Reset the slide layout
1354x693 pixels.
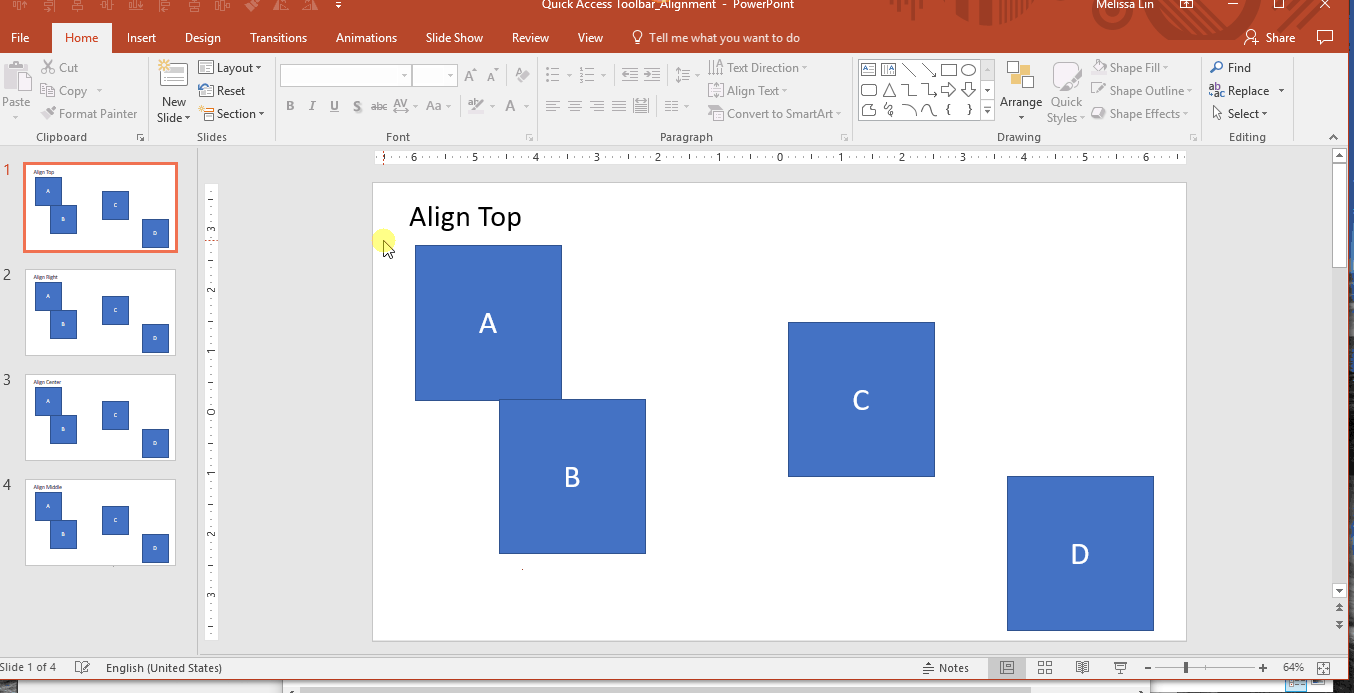[x=222, y=91]
